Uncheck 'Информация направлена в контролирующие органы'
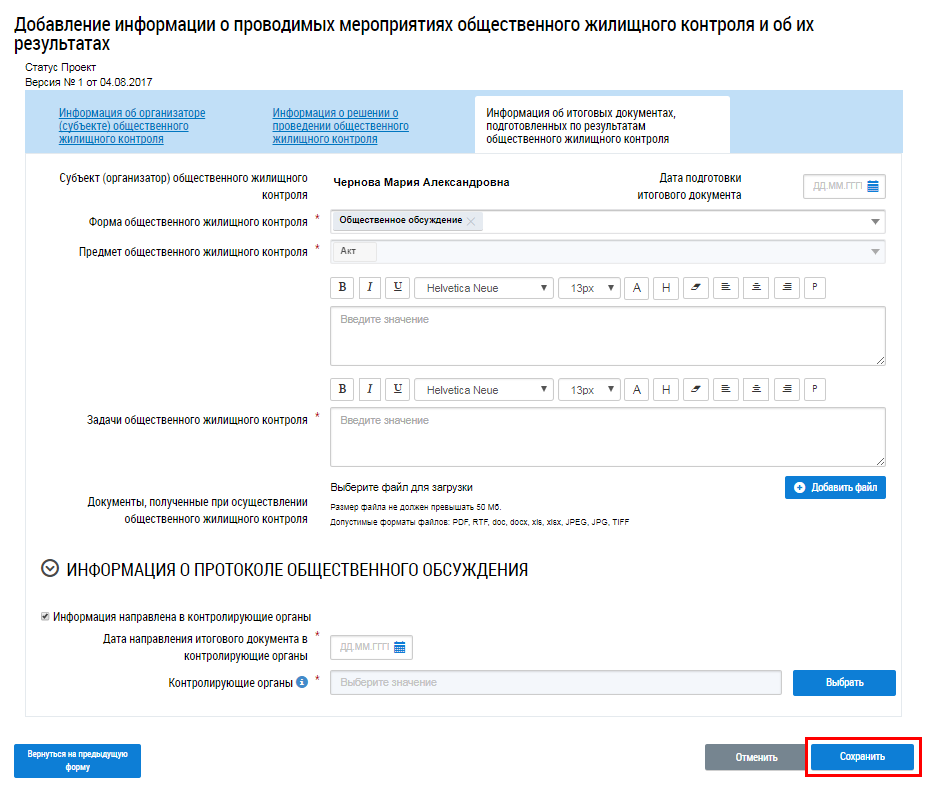Screen dimensions: 932x789 click(x=45, y=617)
